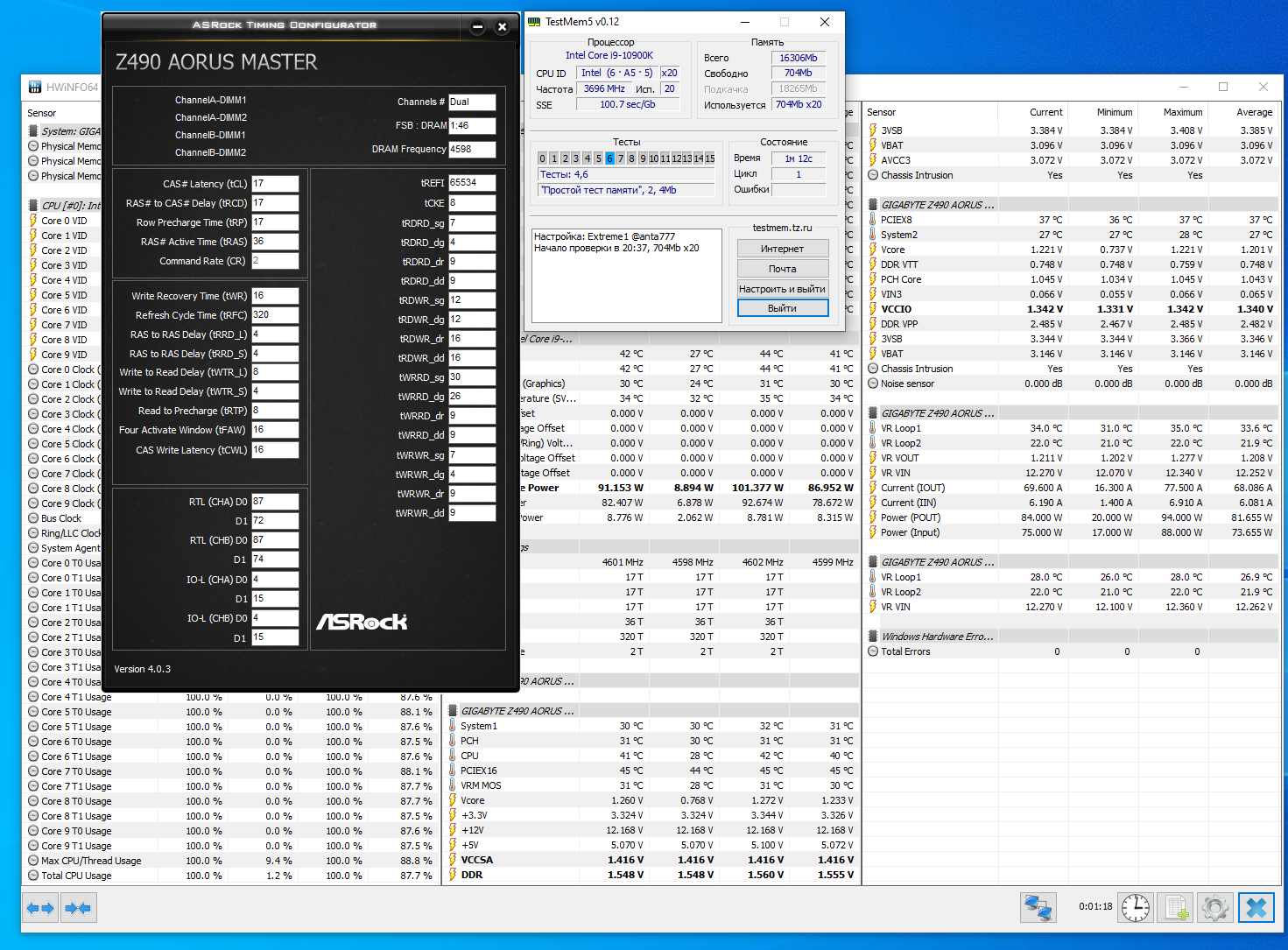Click the DRAM Frequency field in Timing Configurator
This screenshot has height=950, width=1288.
tap(472, 150)
